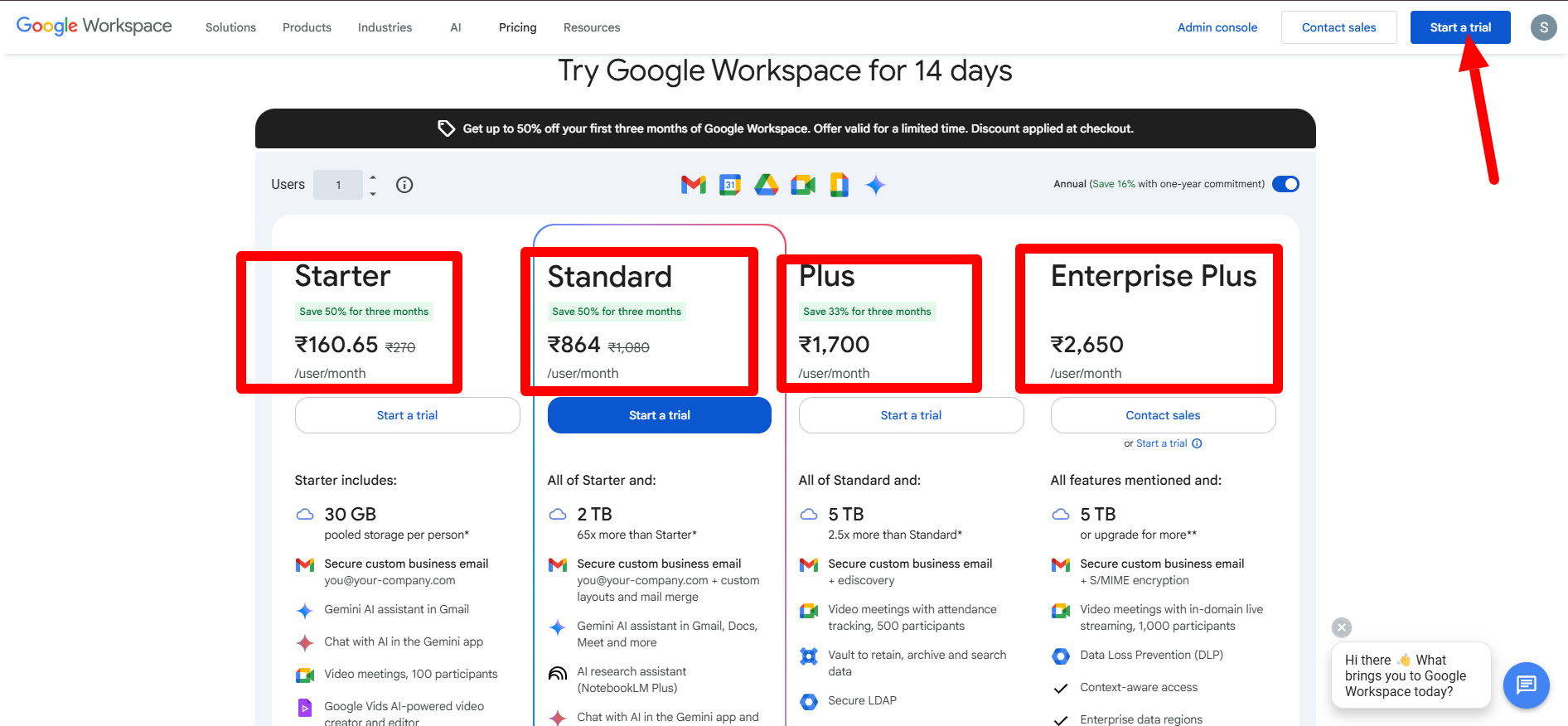Viewport: 1568px width, 726px height.
Task: Click the Standard price ₹864
Action: pyautogui.click(x=573, y=345)
